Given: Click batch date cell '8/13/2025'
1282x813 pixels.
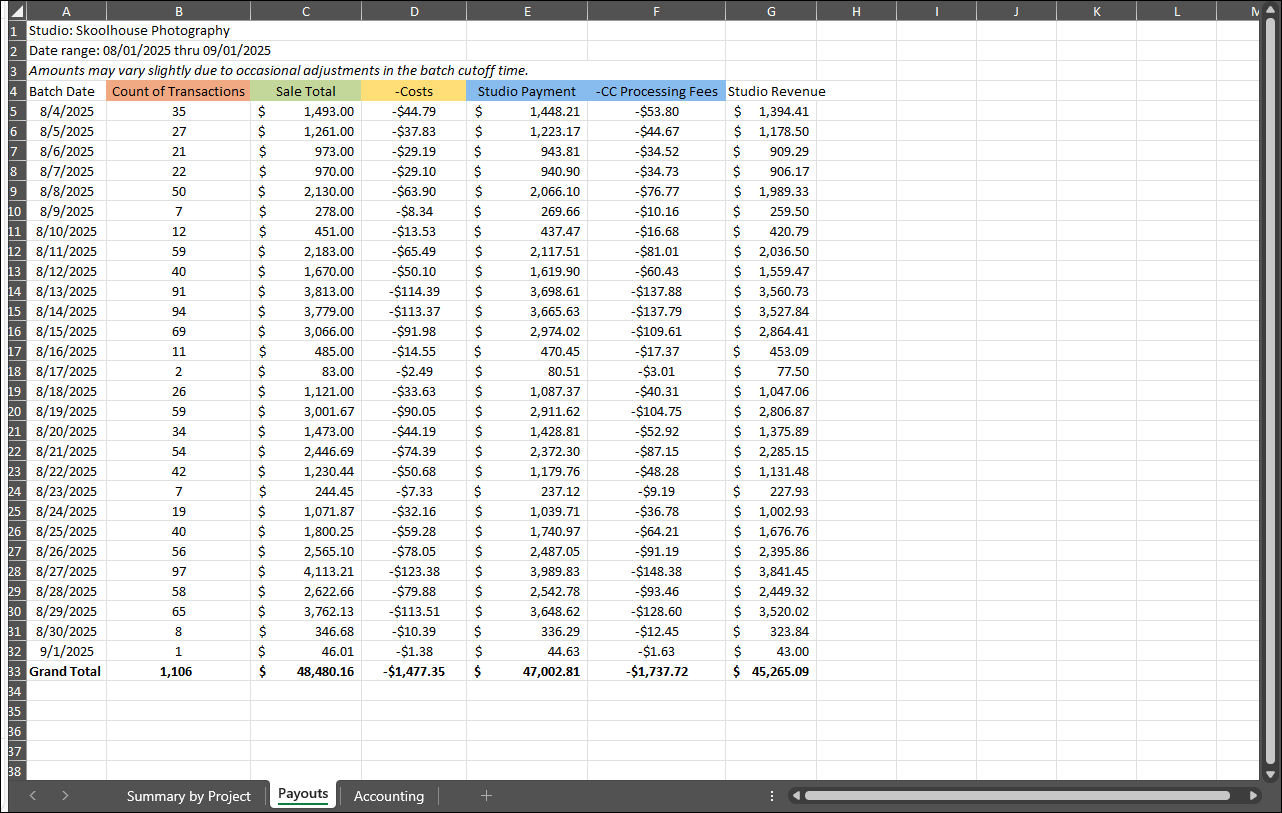Looking at the screenshot, I should click(66, 291).
